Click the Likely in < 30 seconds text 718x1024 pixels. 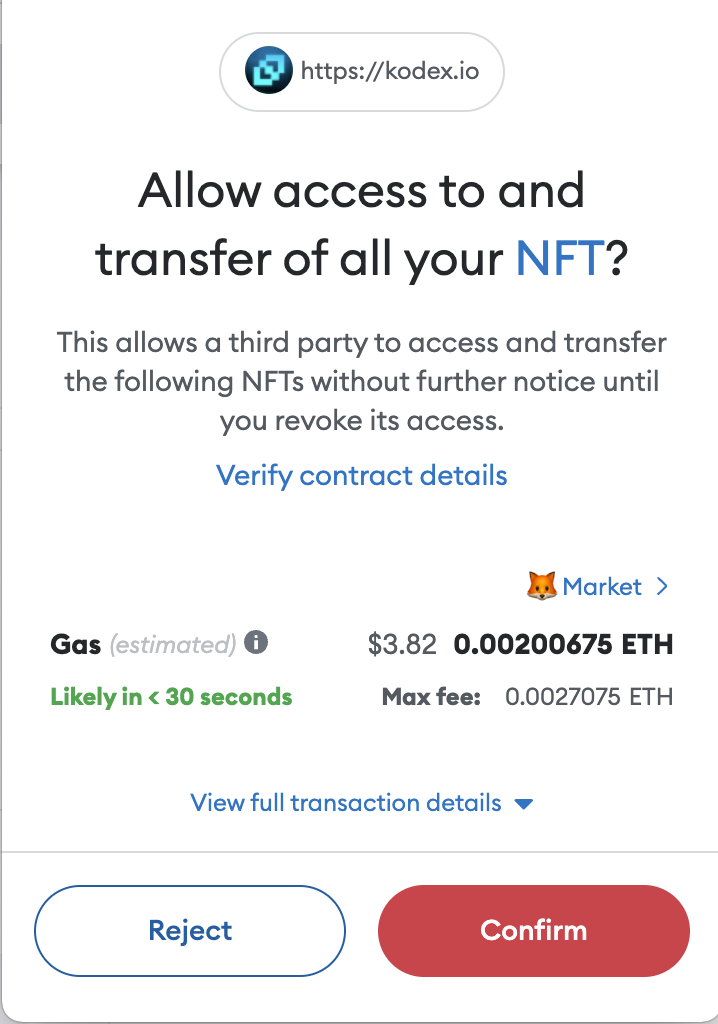171,697
